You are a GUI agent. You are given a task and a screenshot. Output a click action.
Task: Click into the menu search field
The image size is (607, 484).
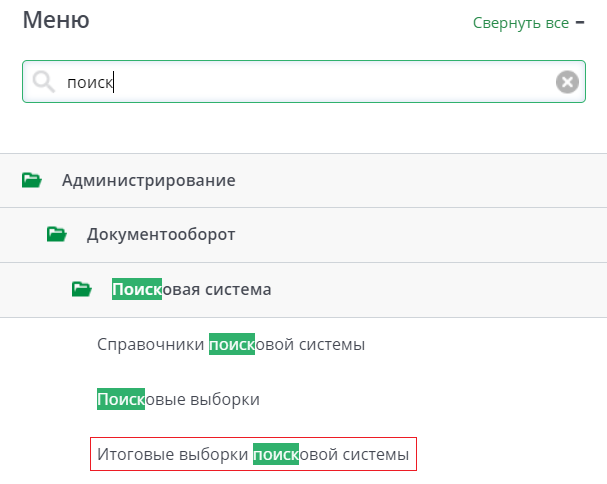[304, 82]
